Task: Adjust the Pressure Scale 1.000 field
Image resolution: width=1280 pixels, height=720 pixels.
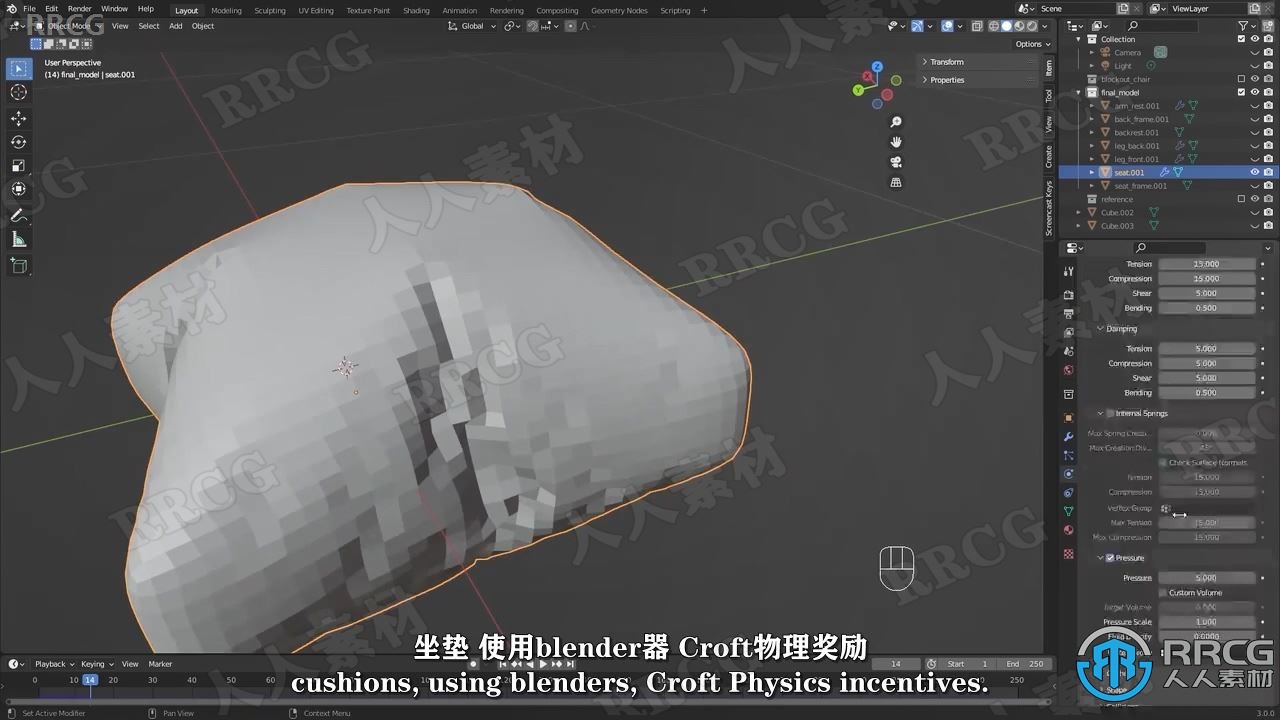Action: click(1206, 622)
